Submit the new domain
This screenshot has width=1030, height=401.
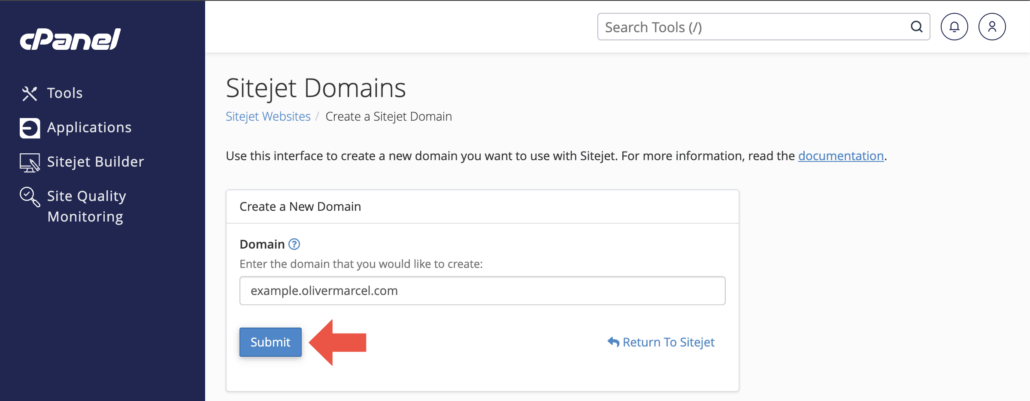tap(270, 342)
